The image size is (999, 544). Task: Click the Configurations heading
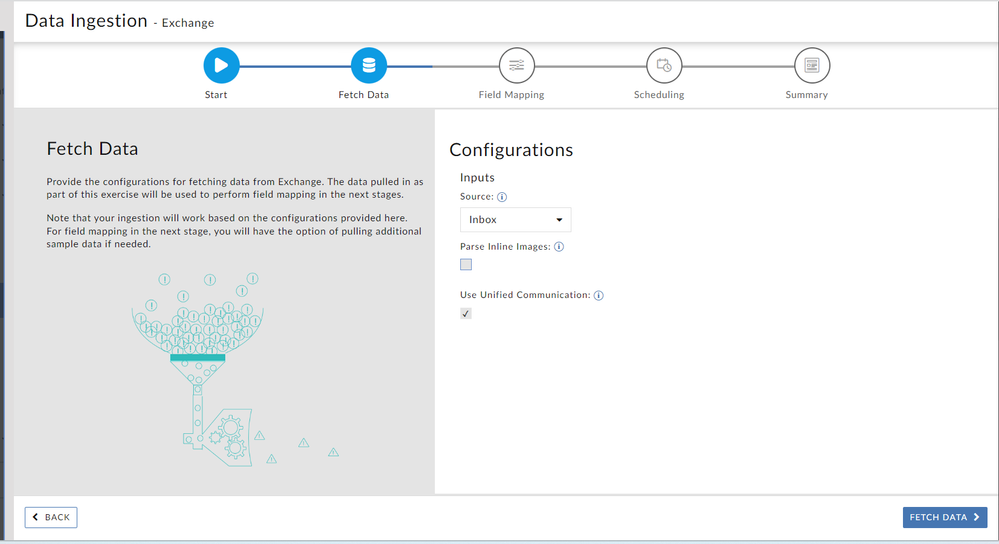(x=511, y=150)
